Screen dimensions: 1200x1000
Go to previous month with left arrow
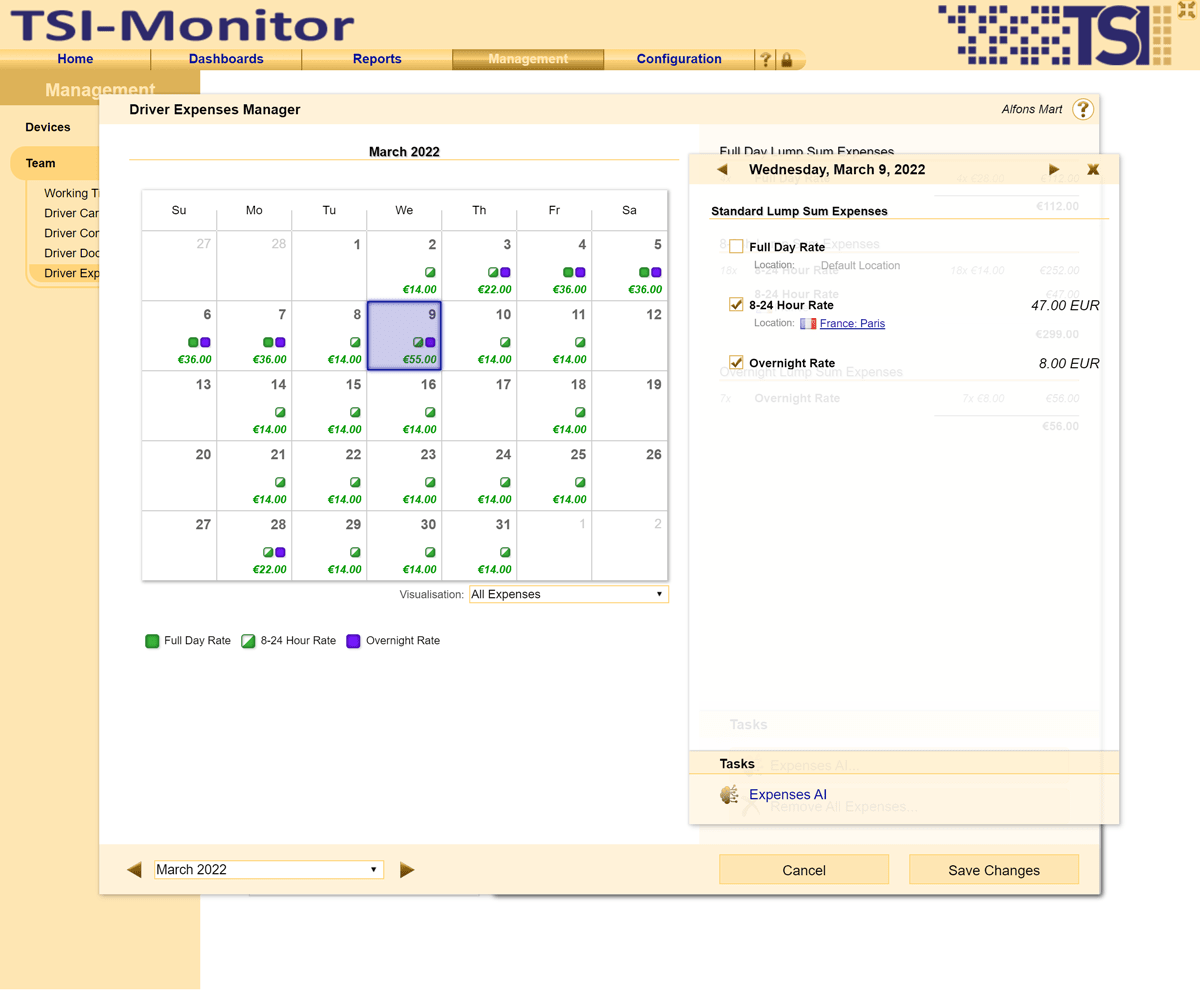point(135,870)
